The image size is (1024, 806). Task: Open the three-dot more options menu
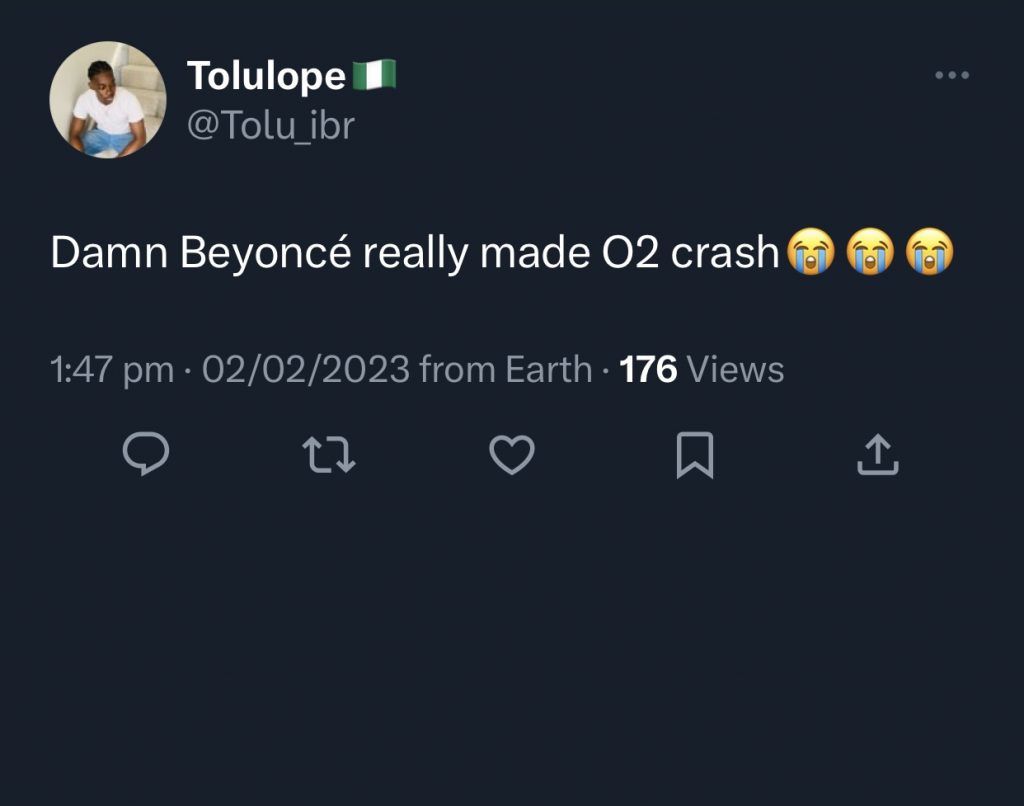(x=951, y=75)
